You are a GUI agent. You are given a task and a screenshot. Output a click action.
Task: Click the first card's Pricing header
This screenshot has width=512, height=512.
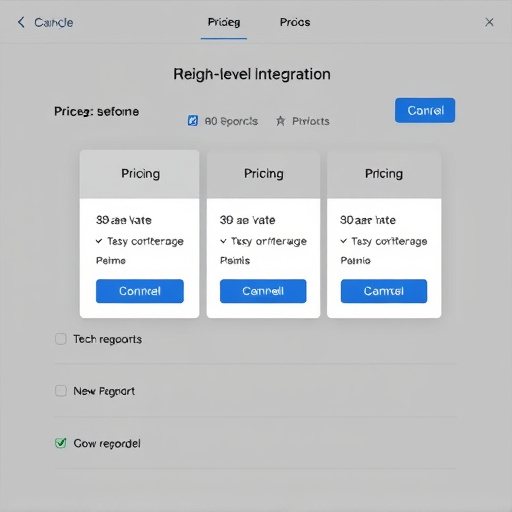(140, 174)
